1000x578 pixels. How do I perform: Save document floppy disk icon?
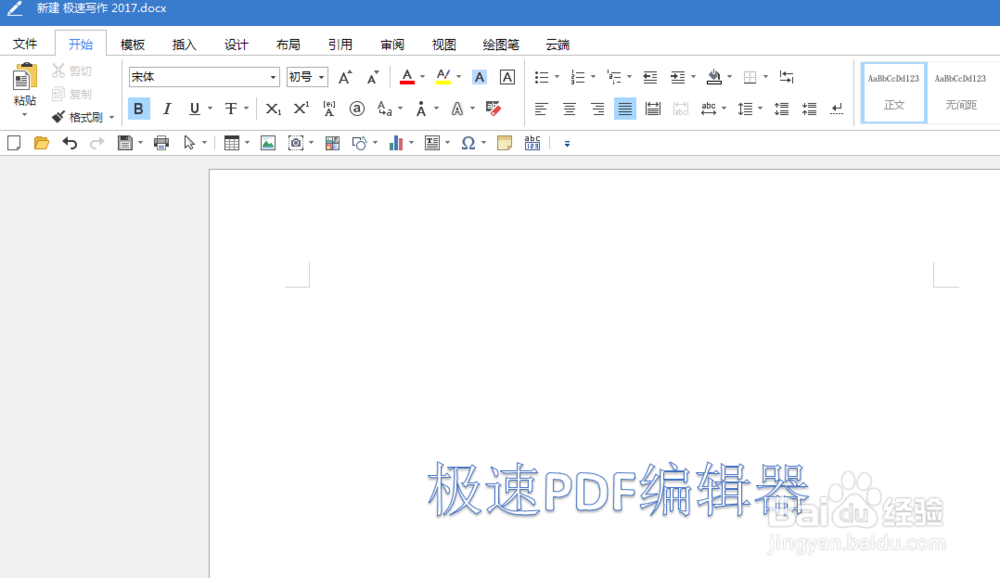(125, 143)
